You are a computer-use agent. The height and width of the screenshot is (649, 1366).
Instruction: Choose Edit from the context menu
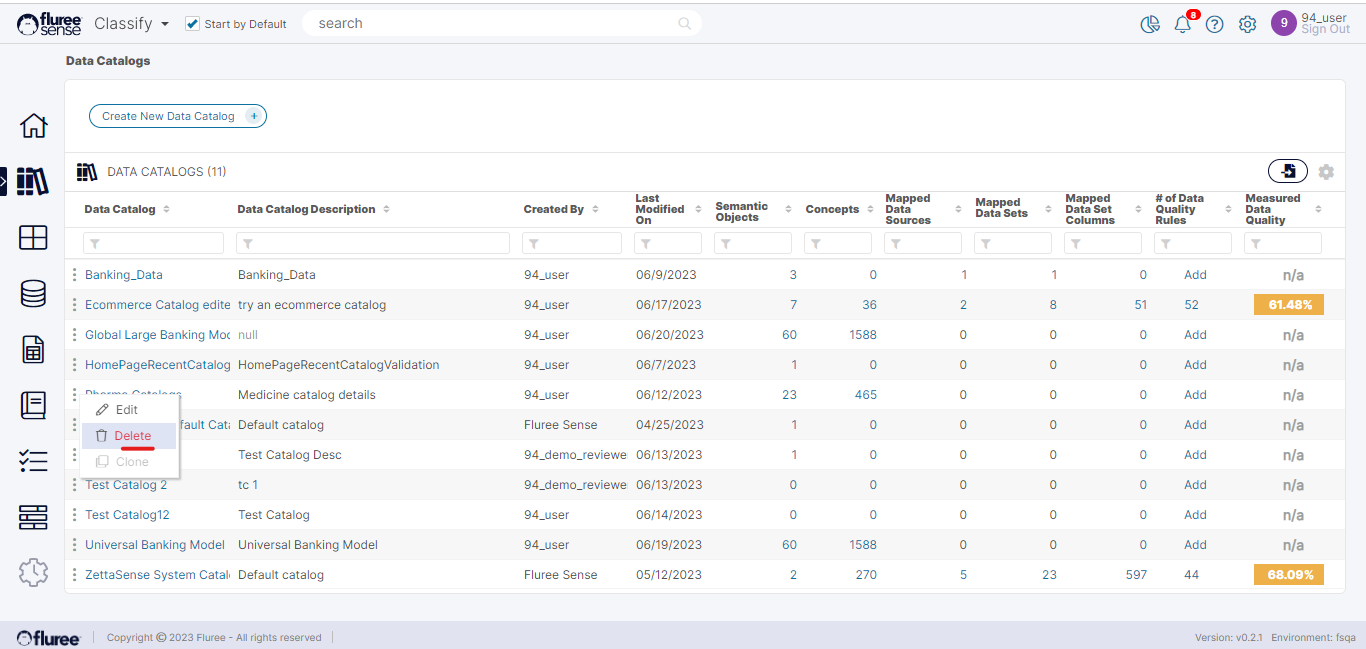(x=127, y=410)
